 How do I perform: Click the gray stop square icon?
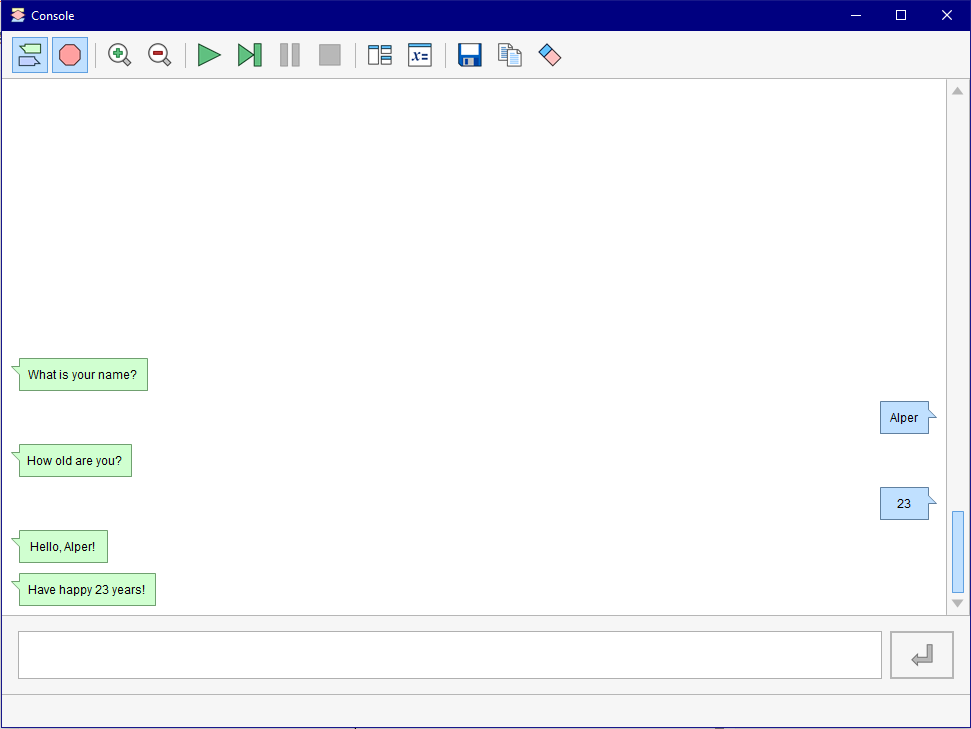(x=329, y=55)
